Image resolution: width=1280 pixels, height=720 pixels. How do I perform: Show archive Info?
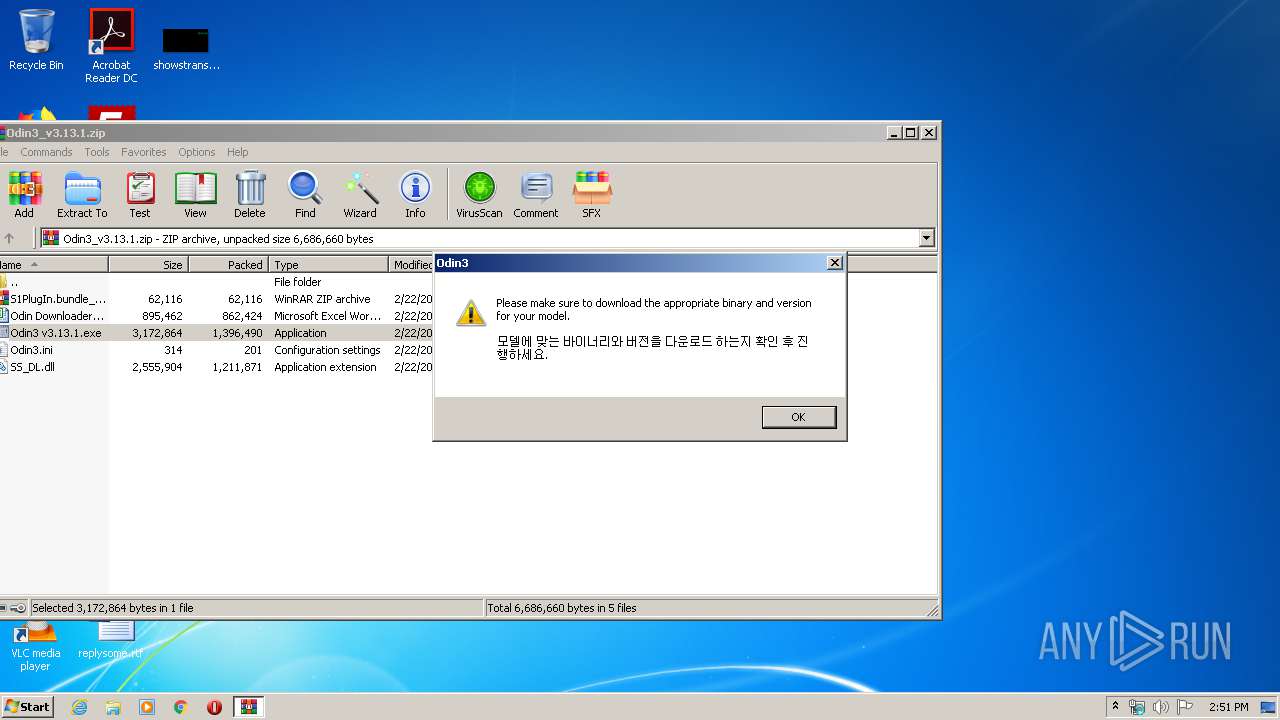(x=415, y=195)
